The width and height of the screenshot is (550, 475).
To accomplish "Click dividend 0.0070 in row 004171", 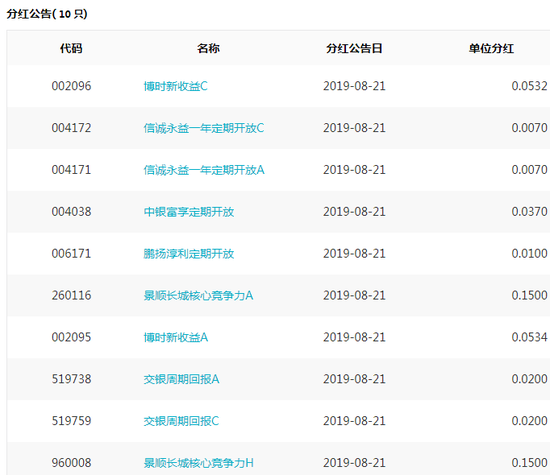I will pyautogui.click(x=529, y=170).
